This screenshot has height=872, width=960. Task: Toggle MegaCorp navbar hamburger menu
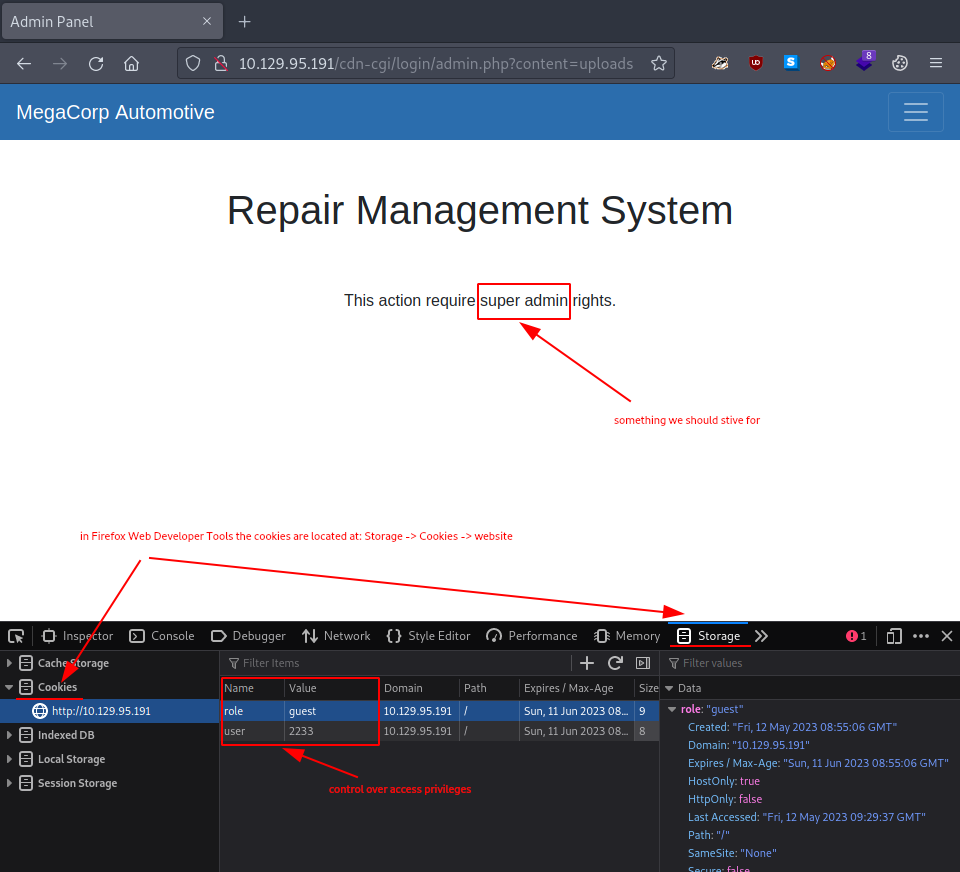point(915,112)
